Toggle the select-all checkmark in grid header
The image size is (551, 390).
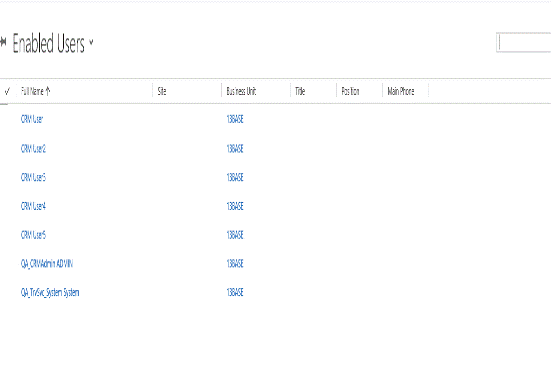[7, 92]
